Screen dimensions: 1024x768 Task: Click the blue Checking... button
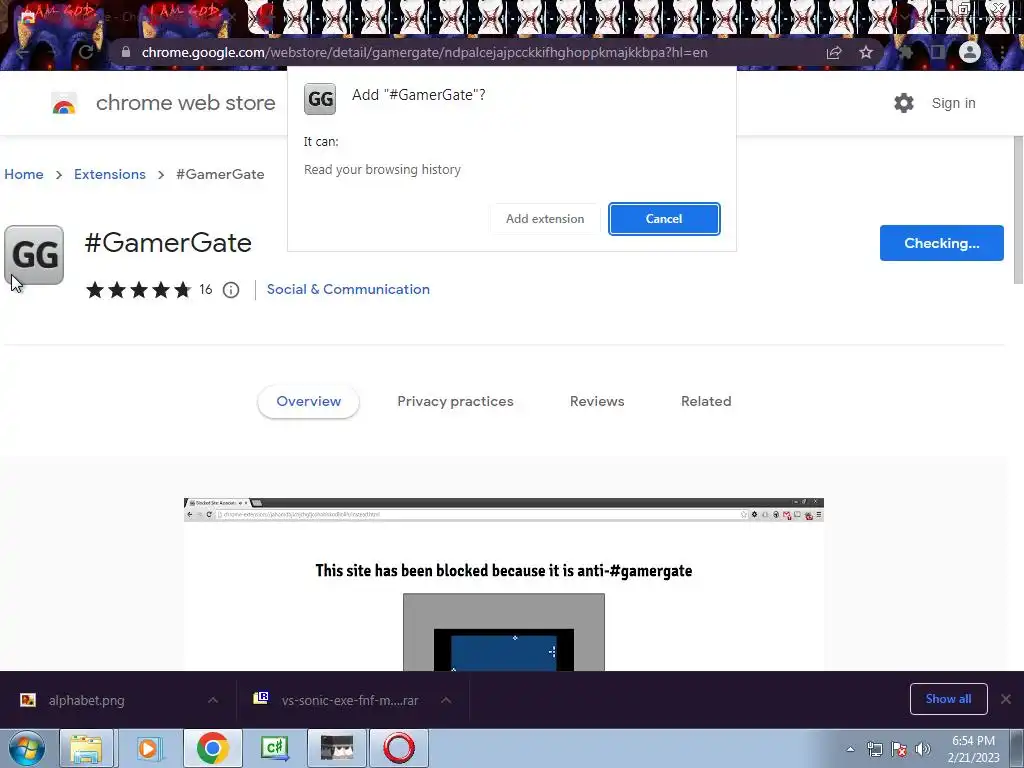pyautogui.click(x=942, y=243)
